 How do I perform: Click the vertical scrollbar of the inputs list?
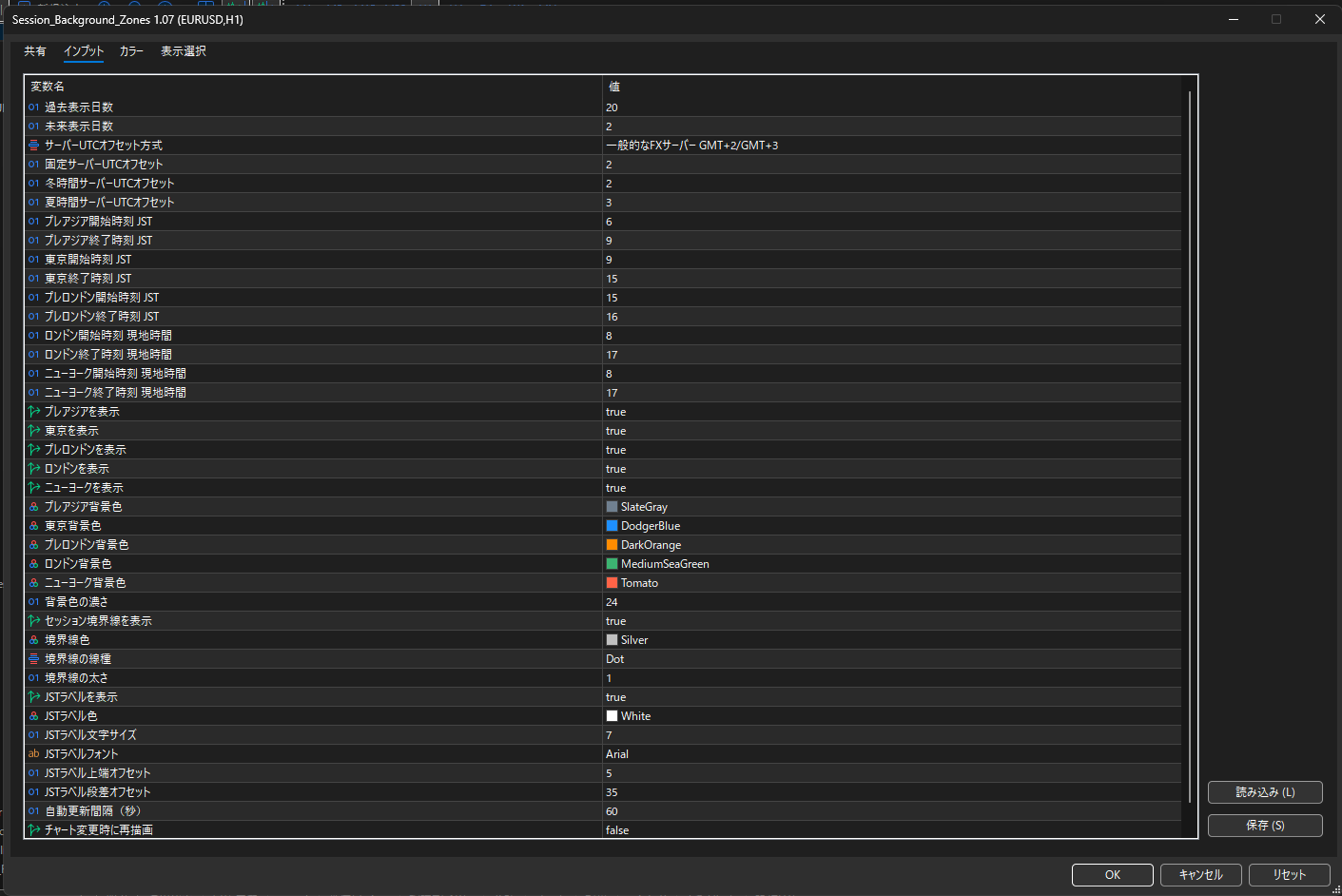1189,447
